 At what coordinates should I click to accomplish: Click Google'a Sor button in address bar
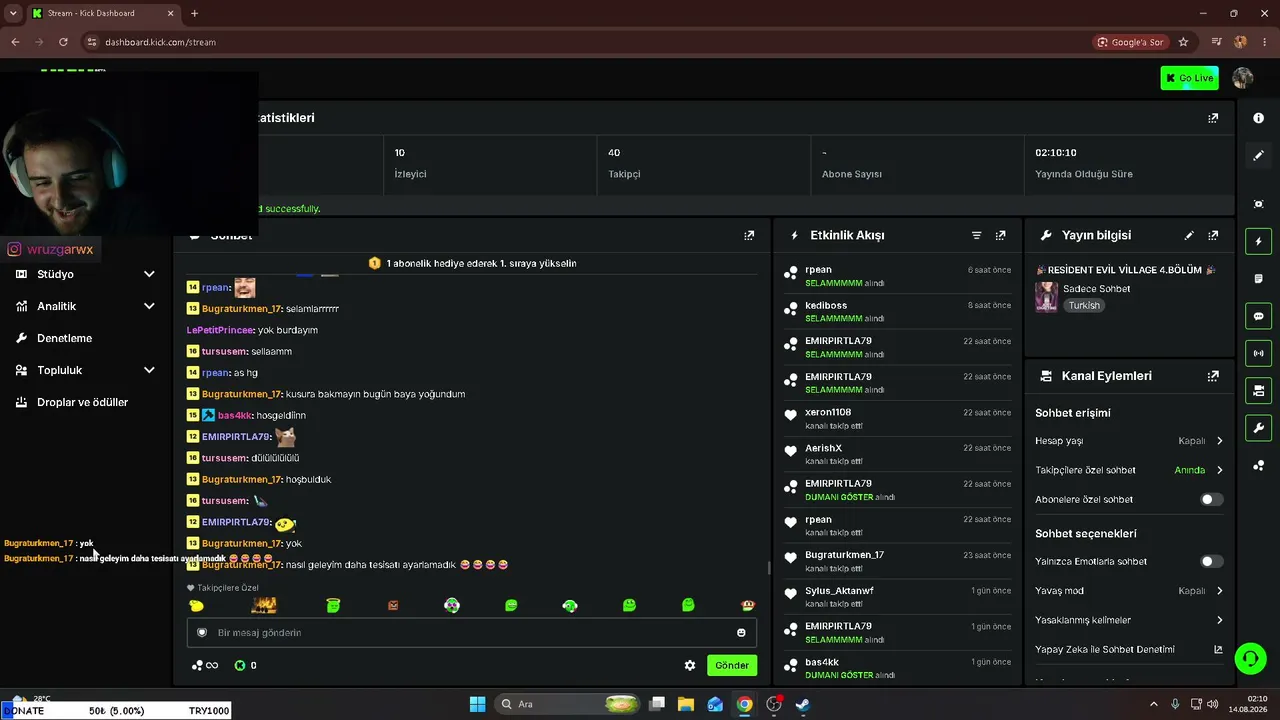1130,42
